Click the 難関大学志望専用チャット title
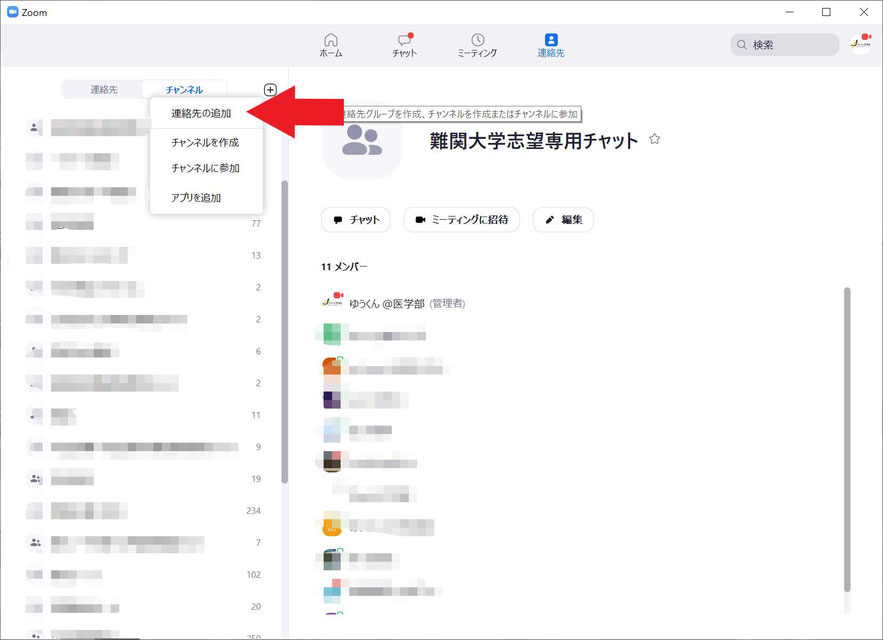The image size is (883, 640). [533, 140]
